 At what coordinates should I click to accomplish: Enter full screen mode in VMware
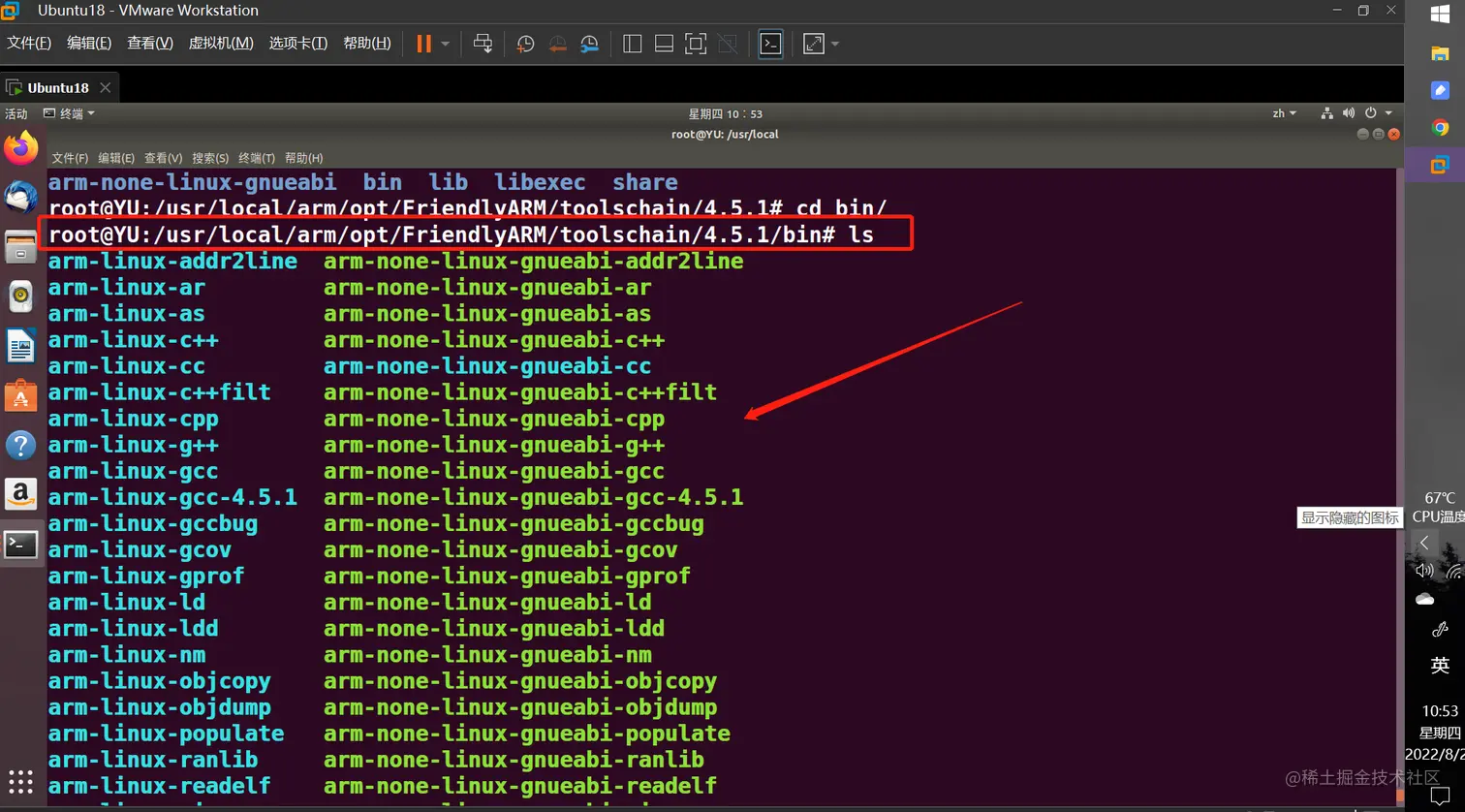click(x=696, y=44)
